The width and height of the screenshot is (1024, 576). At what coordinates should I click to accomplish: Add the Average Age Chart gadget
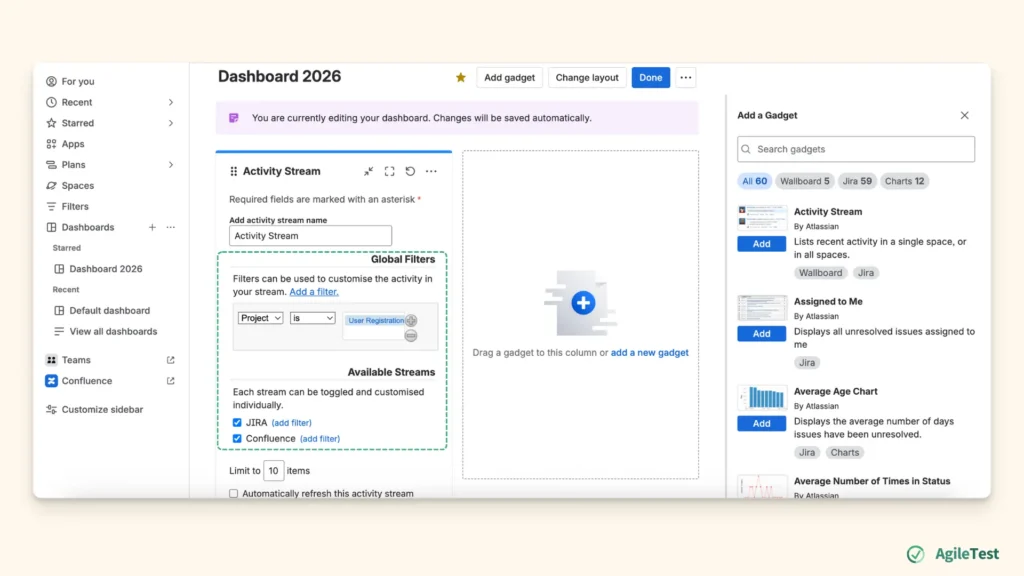click(x=761, y=423)
